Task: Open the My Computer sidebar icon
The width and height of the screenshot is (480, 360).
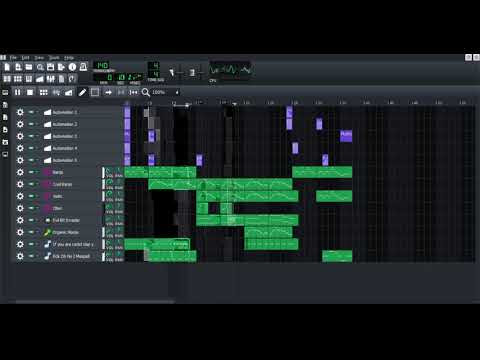Action: [5, 154]
